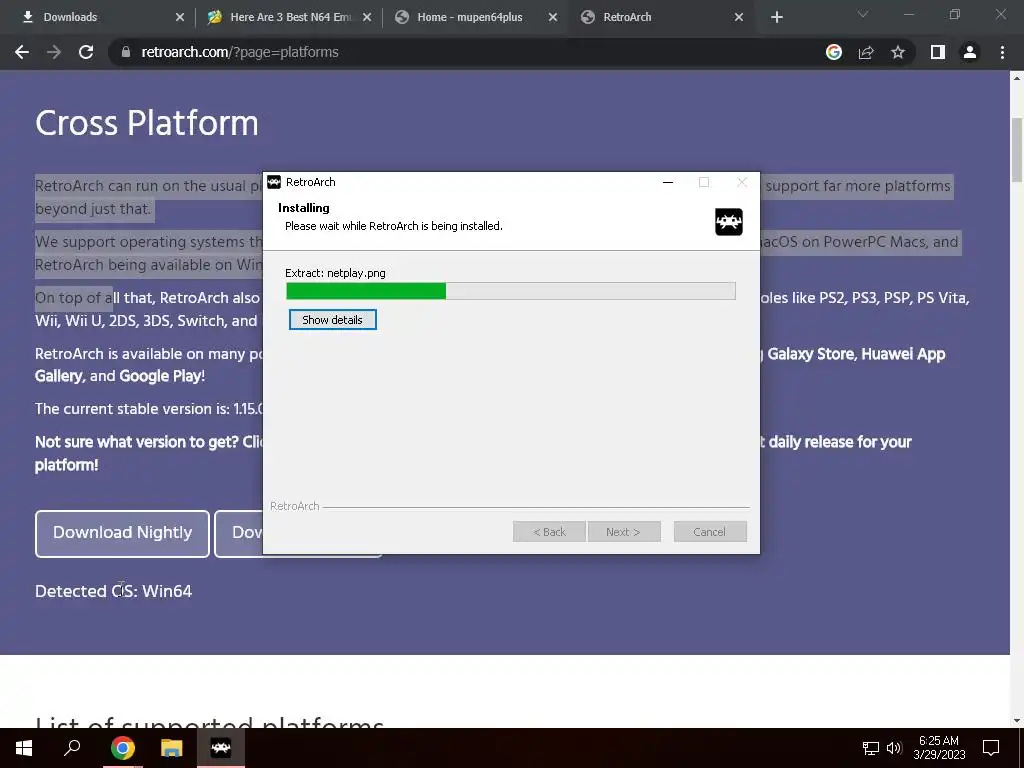Click the page vertical scrollbar thumb
This screenshot has width=1024, height=768.
click(1017, 150)
